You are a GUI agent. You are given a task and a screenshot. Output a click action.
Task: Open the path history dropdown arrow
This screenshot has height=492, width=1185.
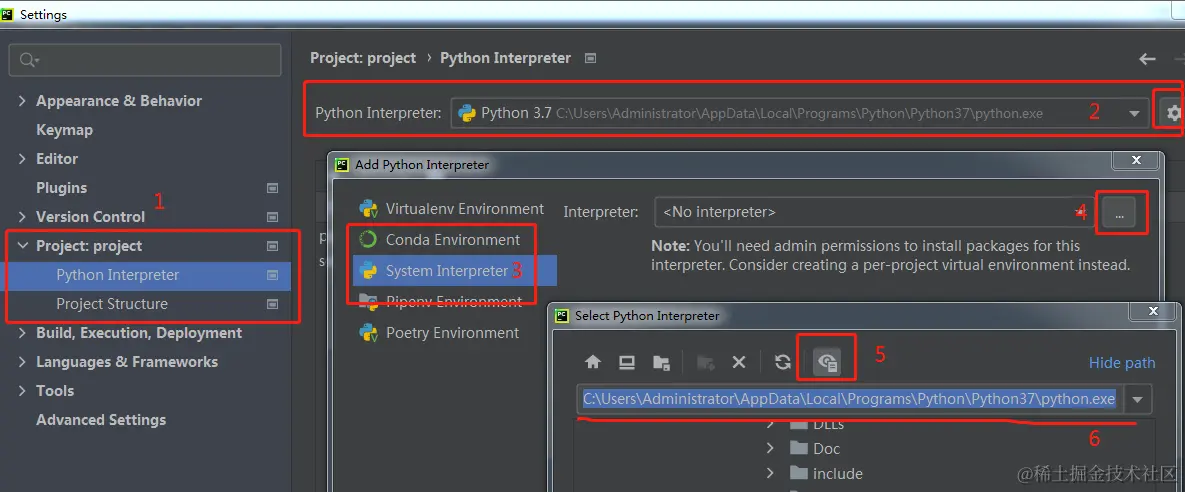point(1137,399)
